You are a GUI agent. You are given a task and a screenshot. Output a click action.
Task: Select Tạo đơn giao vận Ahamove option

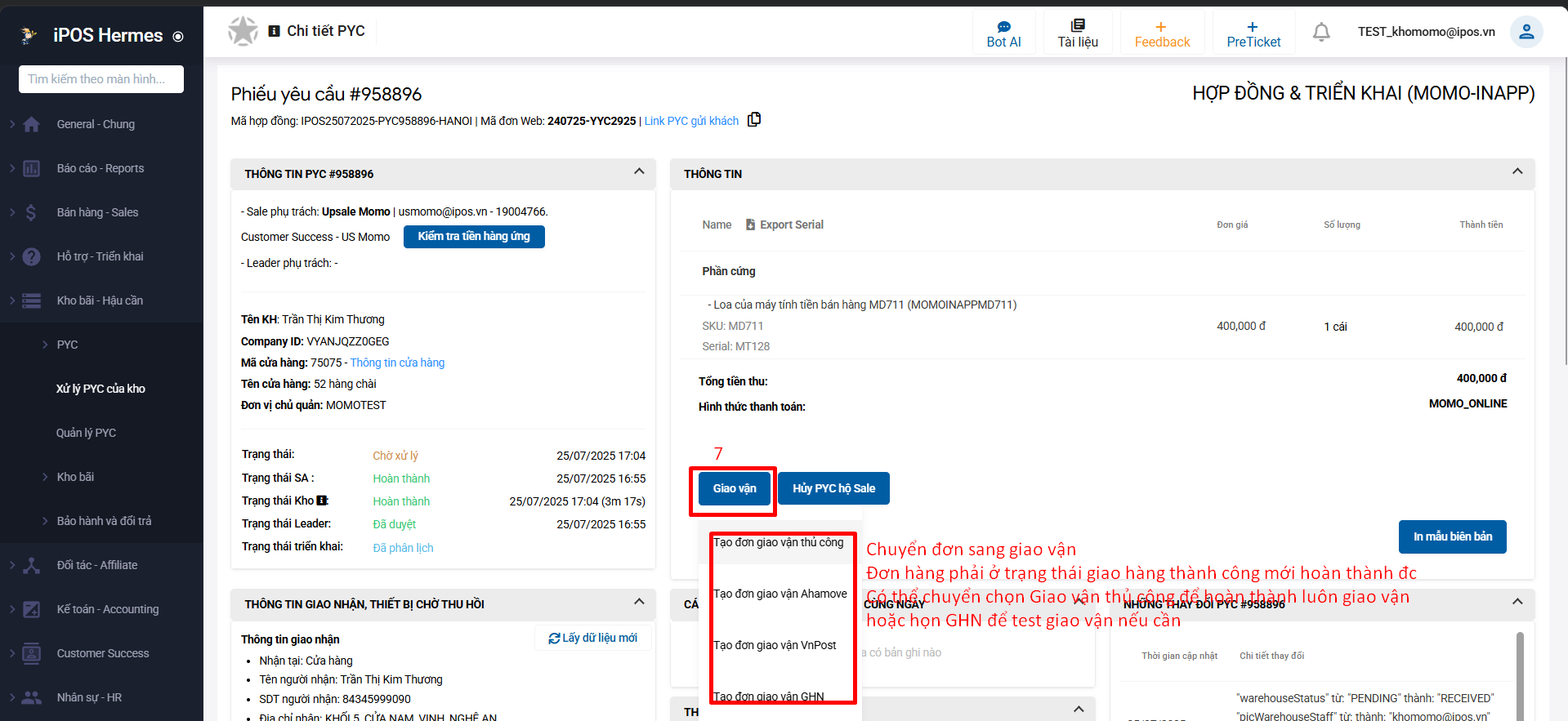[x=780, y=594]
